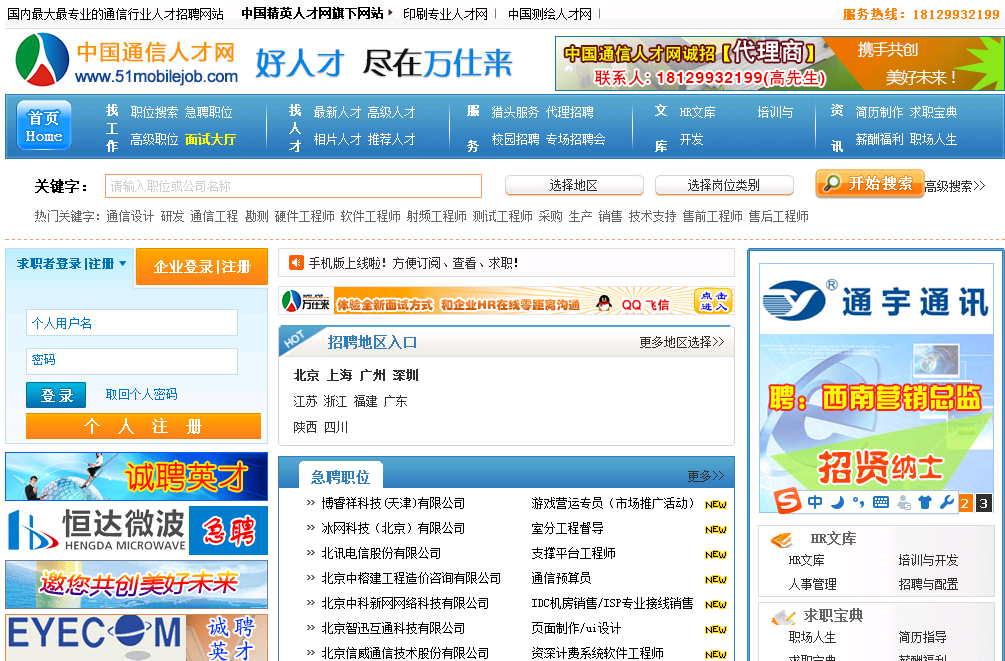This screenshot has height=661, width=1005.
Task: Open job 室分工程督导
Action: point(567,529)
